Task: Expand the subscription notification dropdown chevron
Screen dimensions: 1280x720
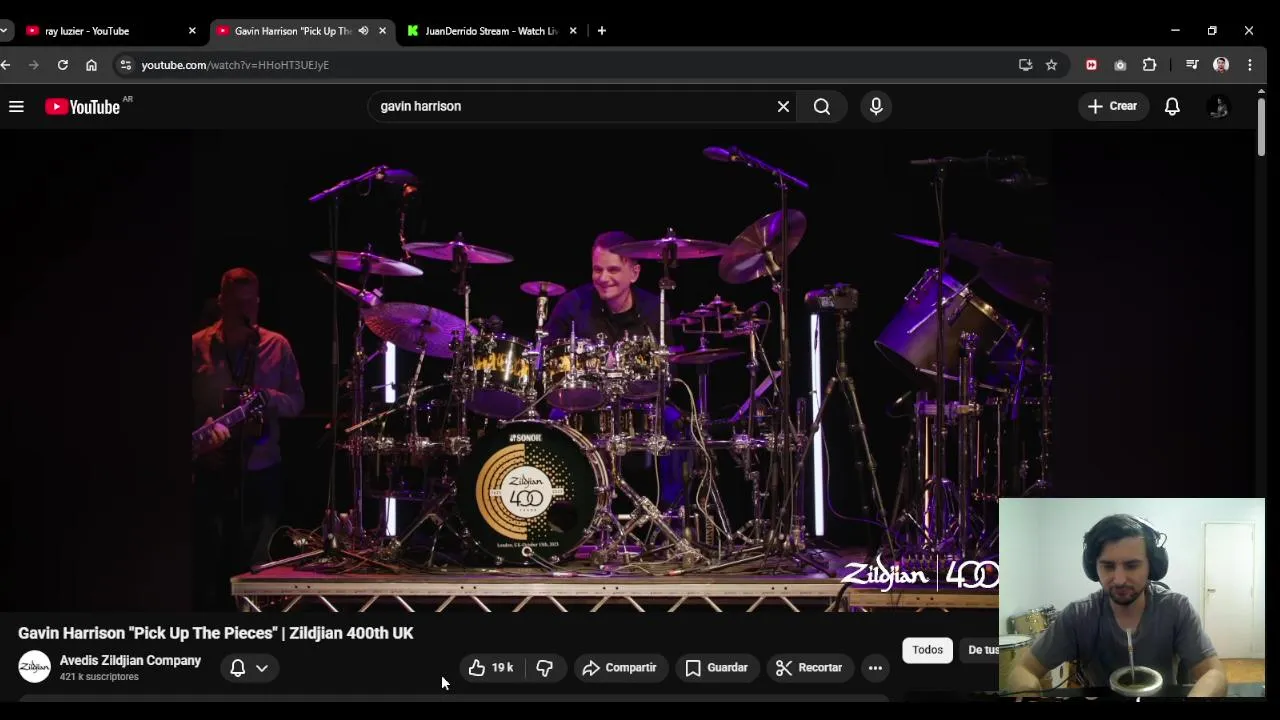Action: click(262, 668)
